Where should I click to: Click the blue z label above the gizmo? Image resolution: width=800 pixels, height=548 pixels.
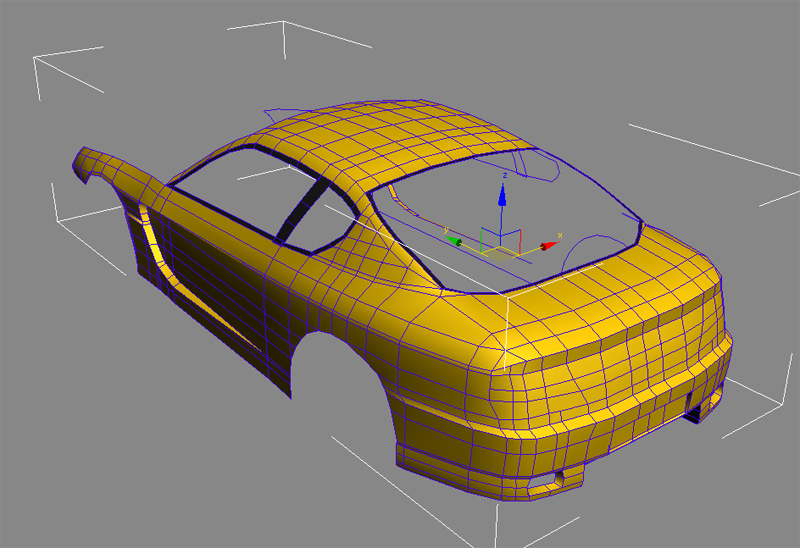click(x=505, y=174)
